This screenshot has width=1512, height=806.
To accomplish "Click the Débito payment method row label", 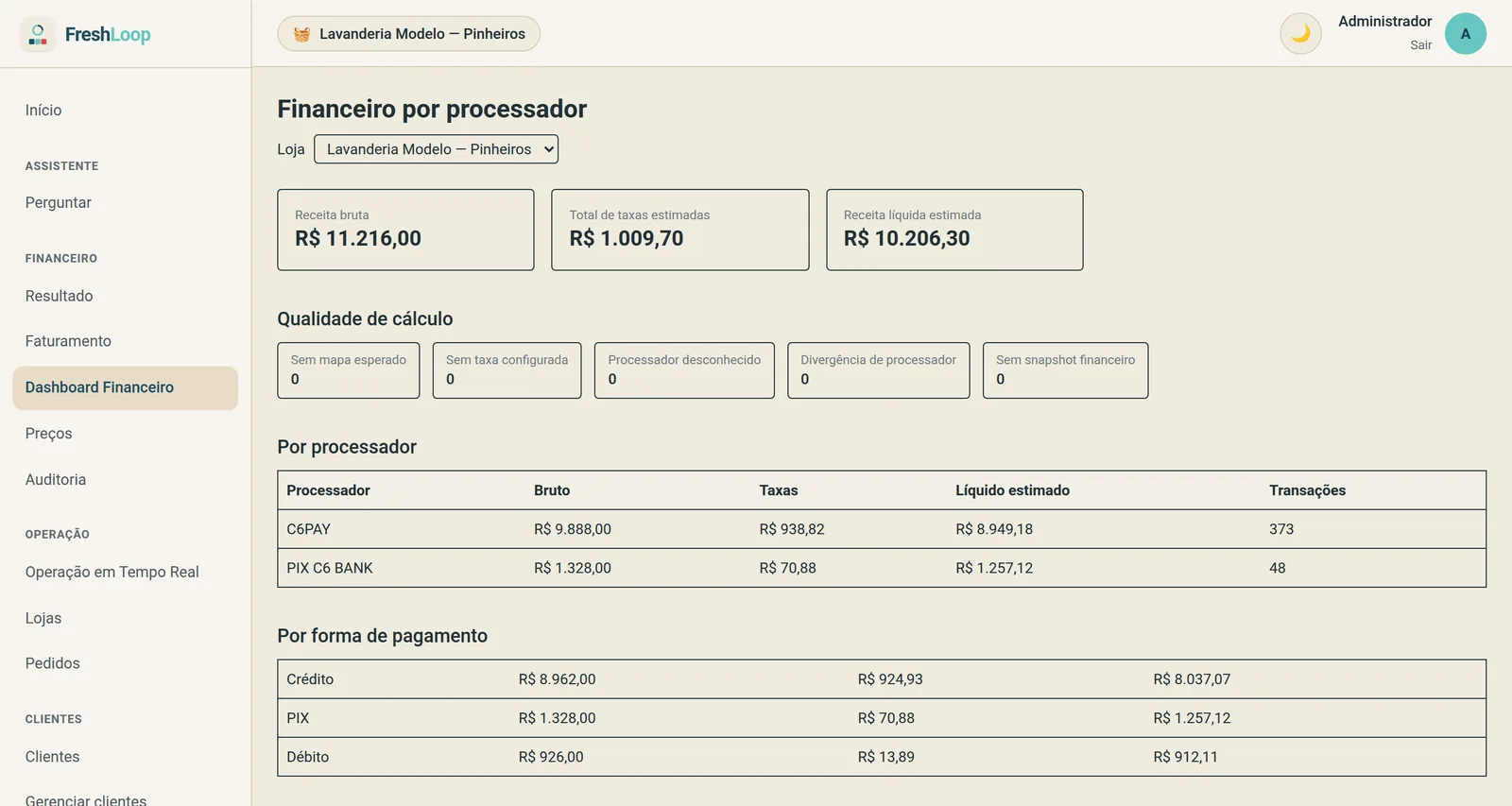I will point(308,757).
